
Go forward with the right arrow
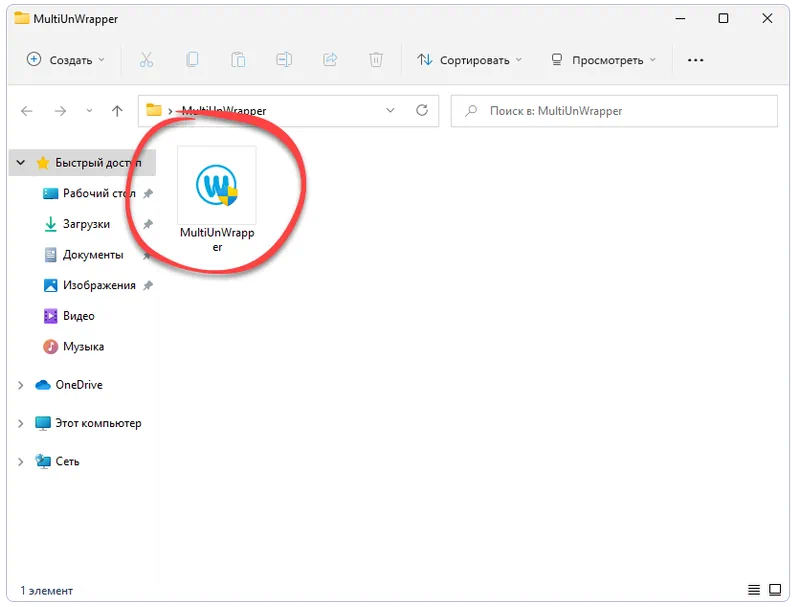click(60, 111)
